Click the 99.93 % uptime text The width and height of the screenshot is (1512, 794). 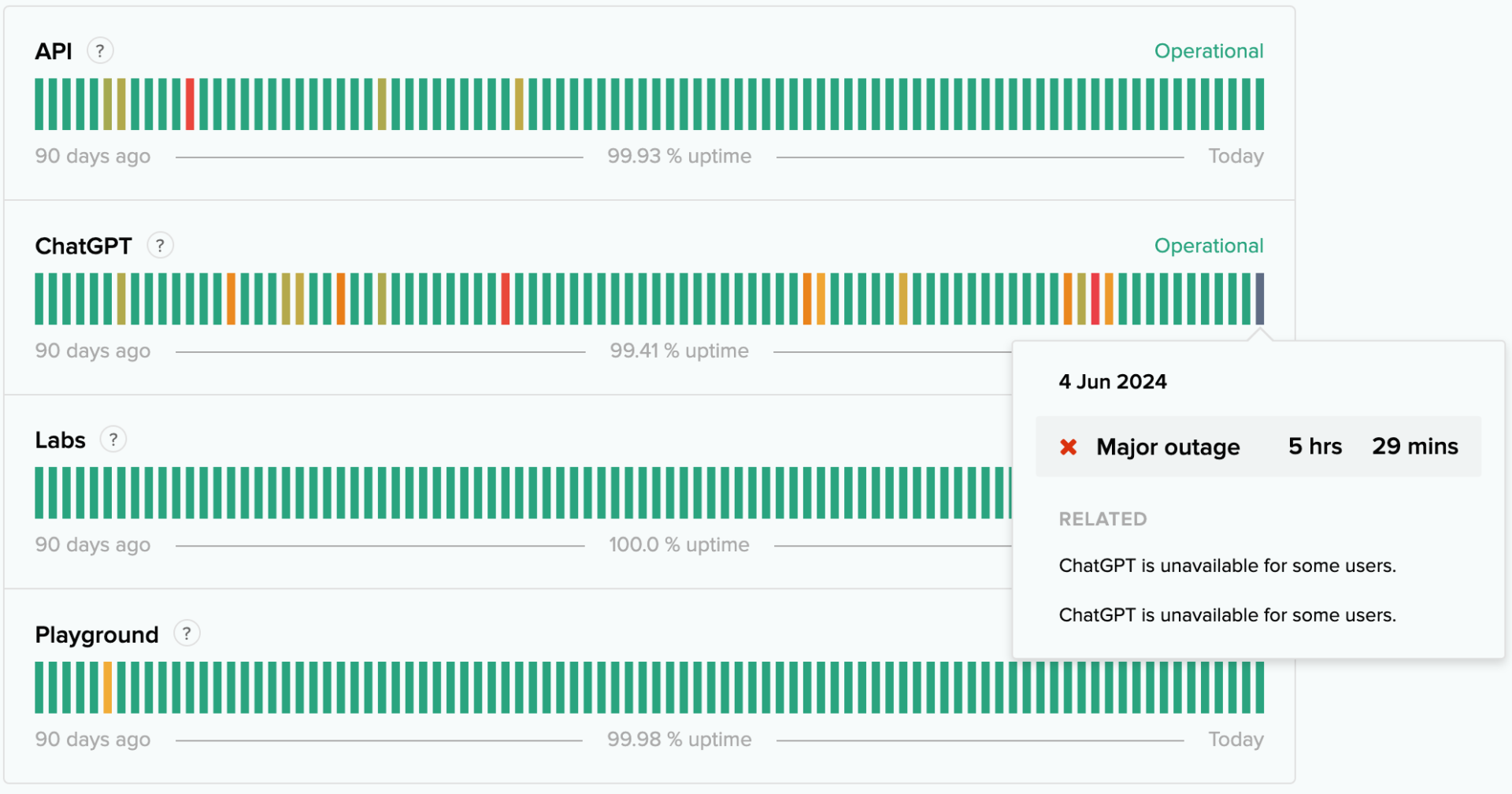[x=680, y=156]
